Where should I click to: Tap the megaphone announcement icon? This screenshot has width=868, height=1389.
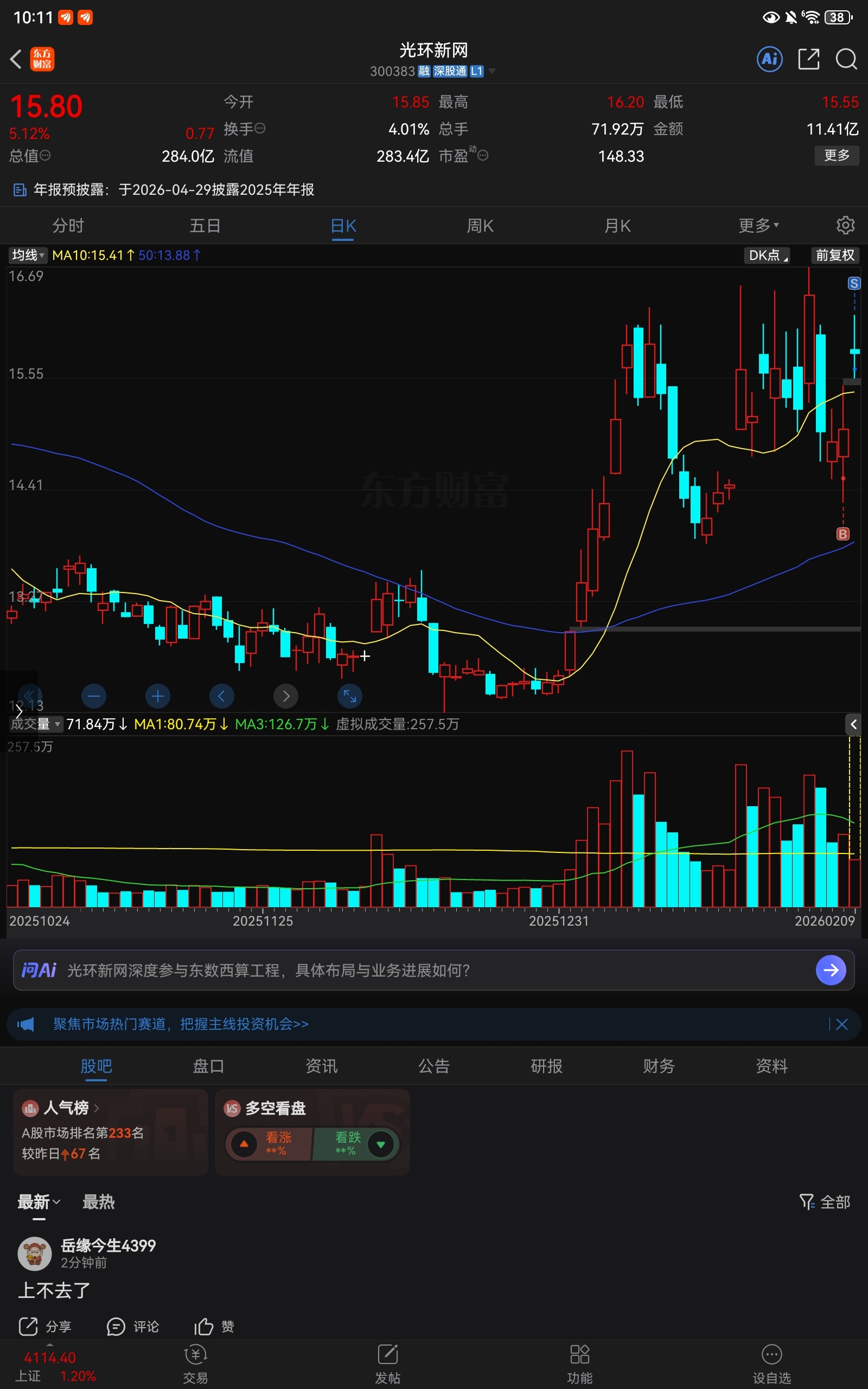tap(26, 1024)
